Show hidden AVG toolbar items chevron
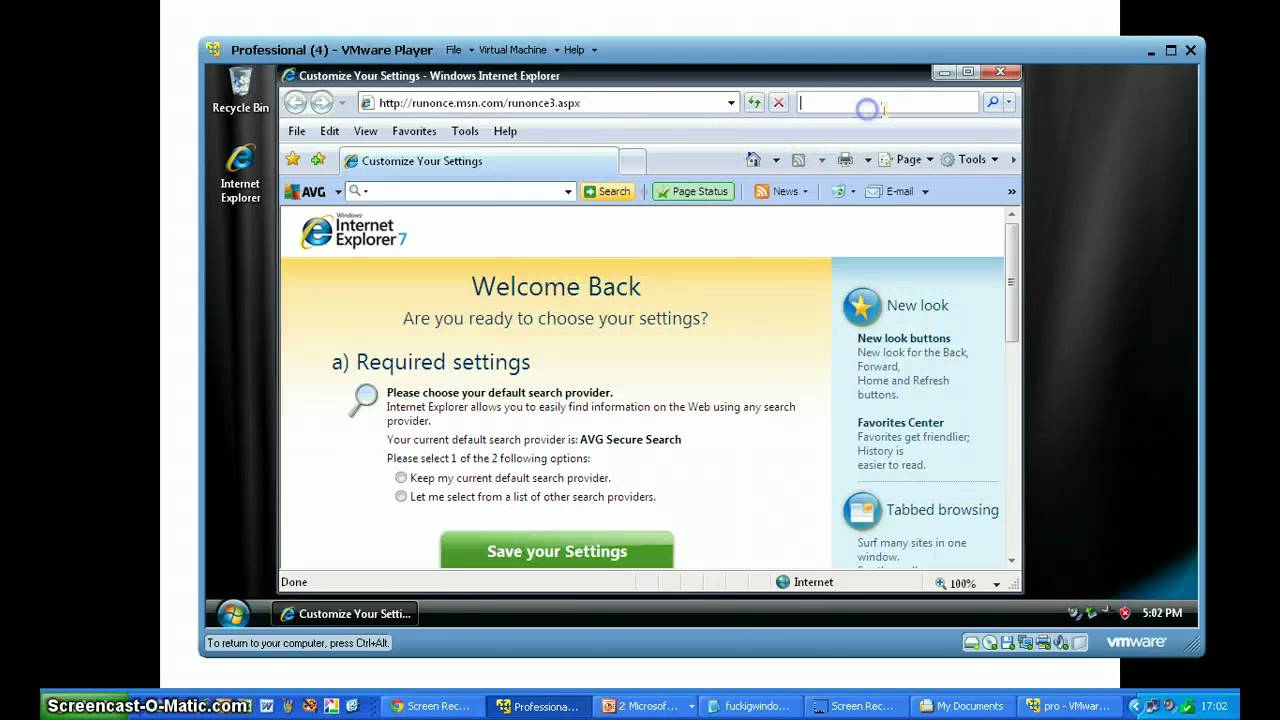1280x720 pixels. coord(1011,192)
